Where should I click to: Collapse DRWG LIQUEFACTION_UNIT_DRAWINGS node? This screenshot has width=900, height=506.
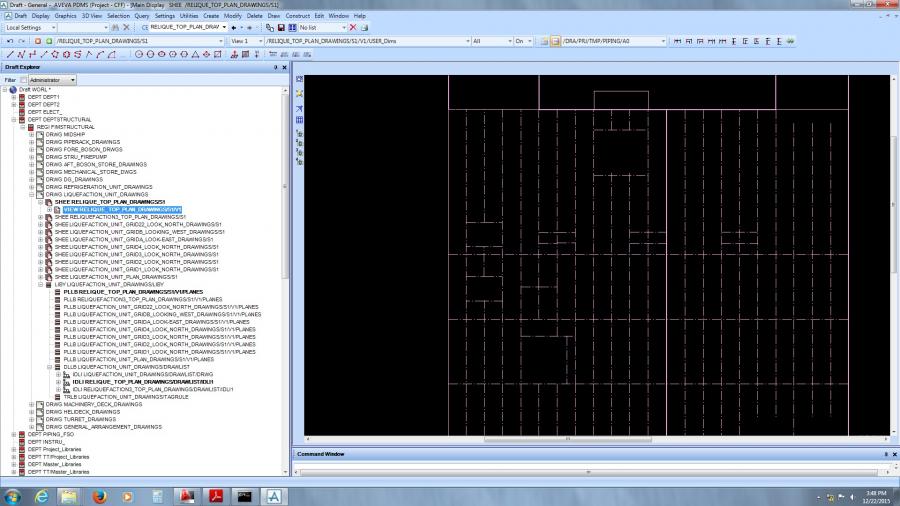tap(32, 194)
